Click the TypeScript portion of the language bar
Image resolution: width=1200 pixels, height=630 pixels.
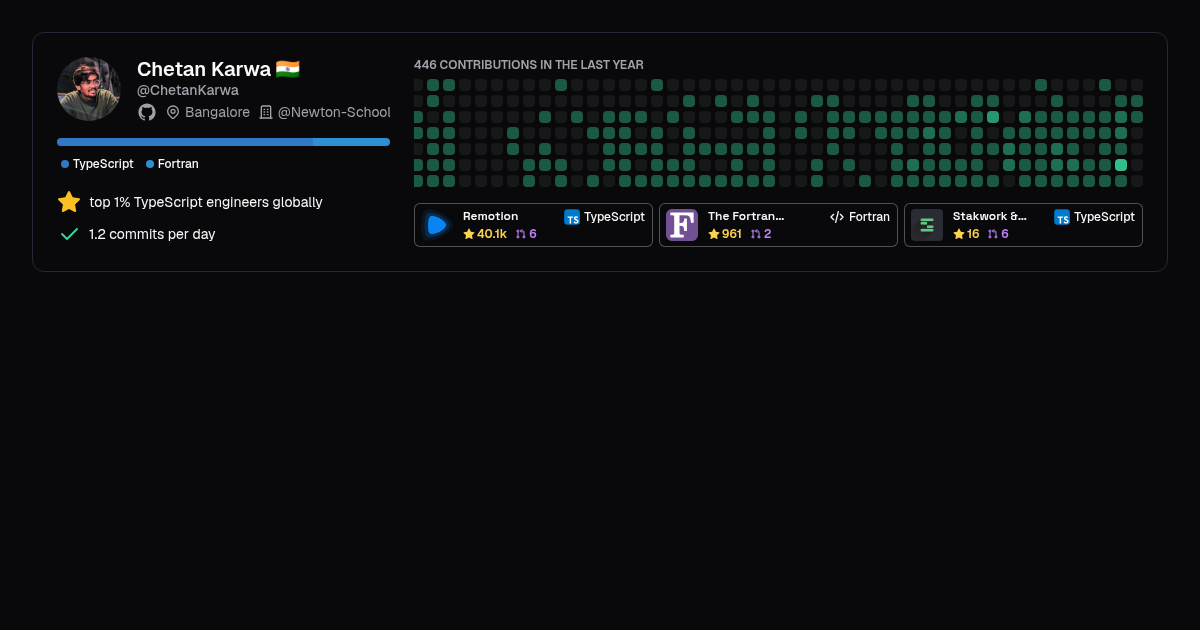pyautogui.click(x=185, y=142)
